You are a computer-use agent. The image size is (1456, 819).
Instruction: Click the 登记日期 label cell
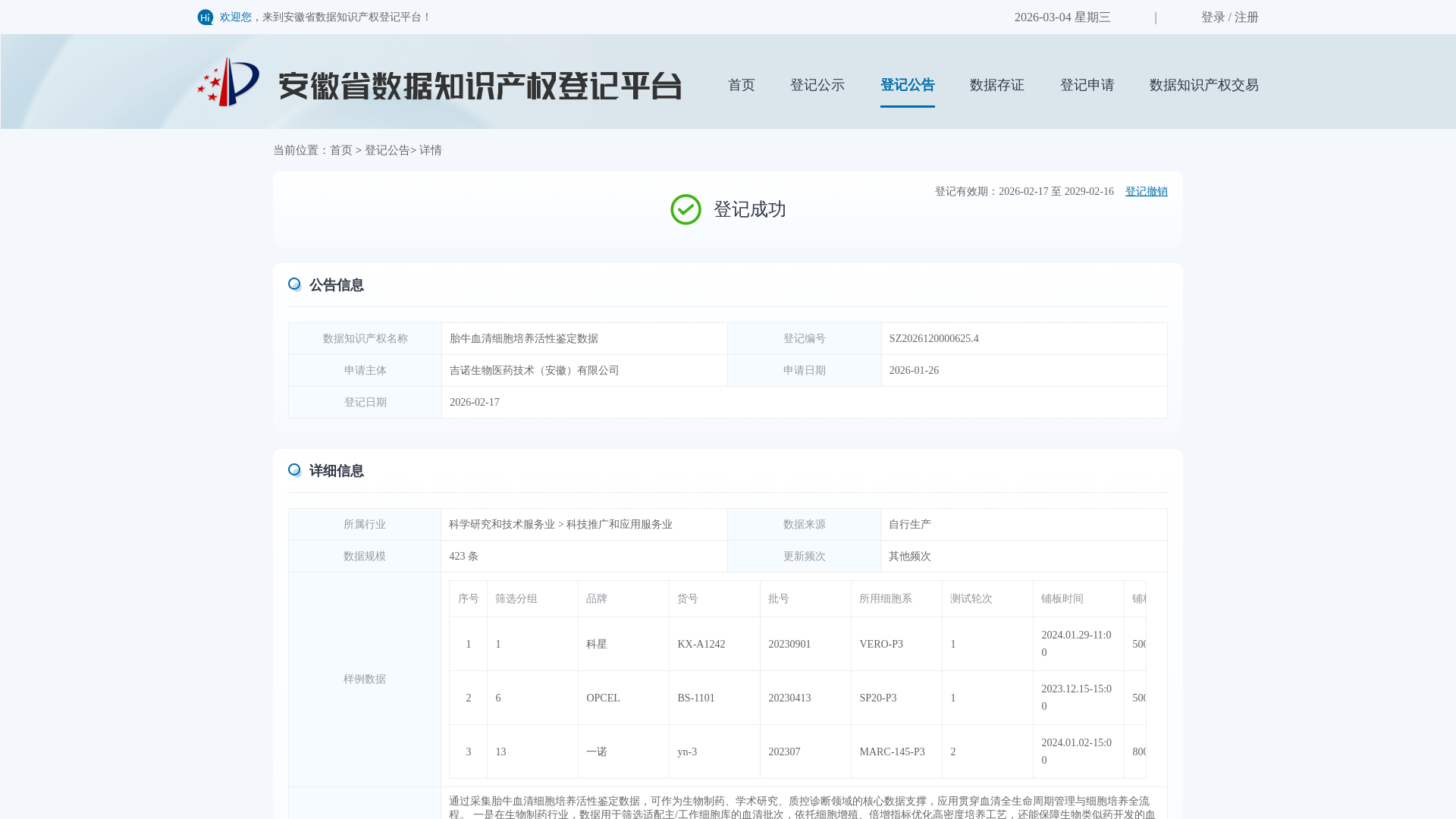click(365, 403)
